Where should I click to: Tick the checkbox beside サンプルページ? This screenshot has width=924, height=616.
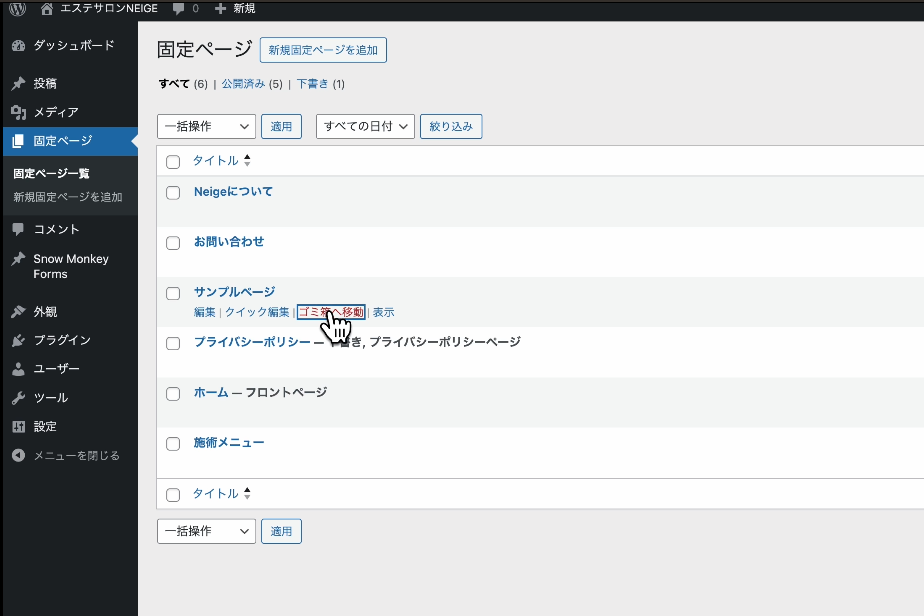click(x=173, y=293)
